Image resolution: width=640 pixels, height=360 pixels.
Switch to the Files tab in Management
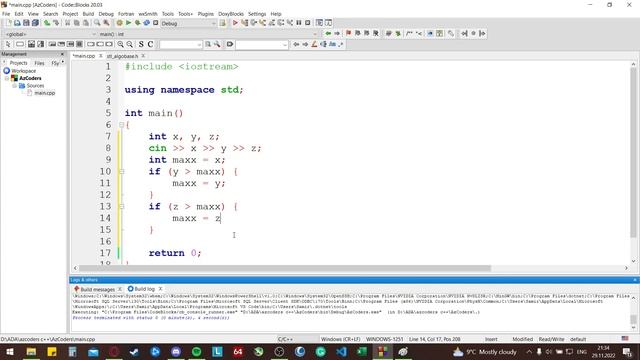pyautogui.click(x=40, y=63)
